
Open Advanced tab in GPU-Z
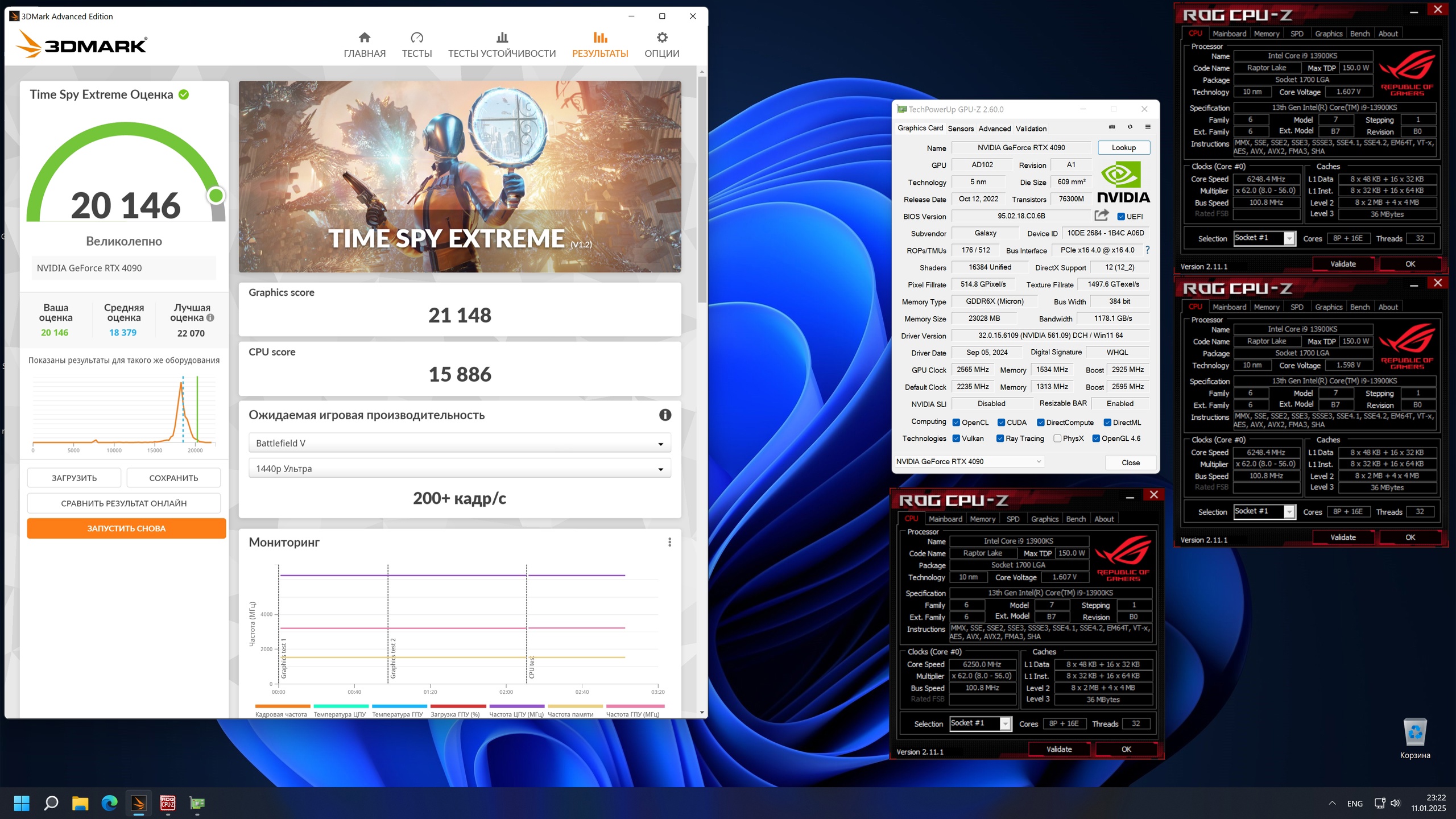click(x=995, y=129)
